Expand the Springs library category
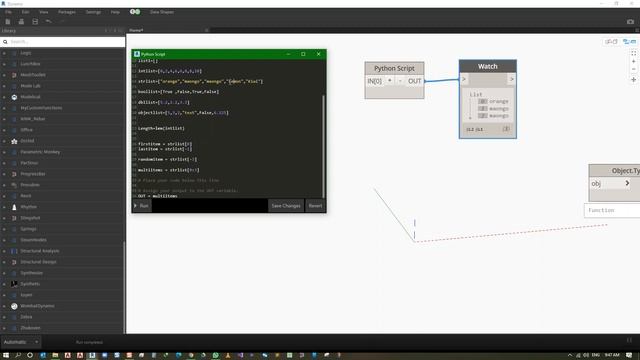 point(4,229)
